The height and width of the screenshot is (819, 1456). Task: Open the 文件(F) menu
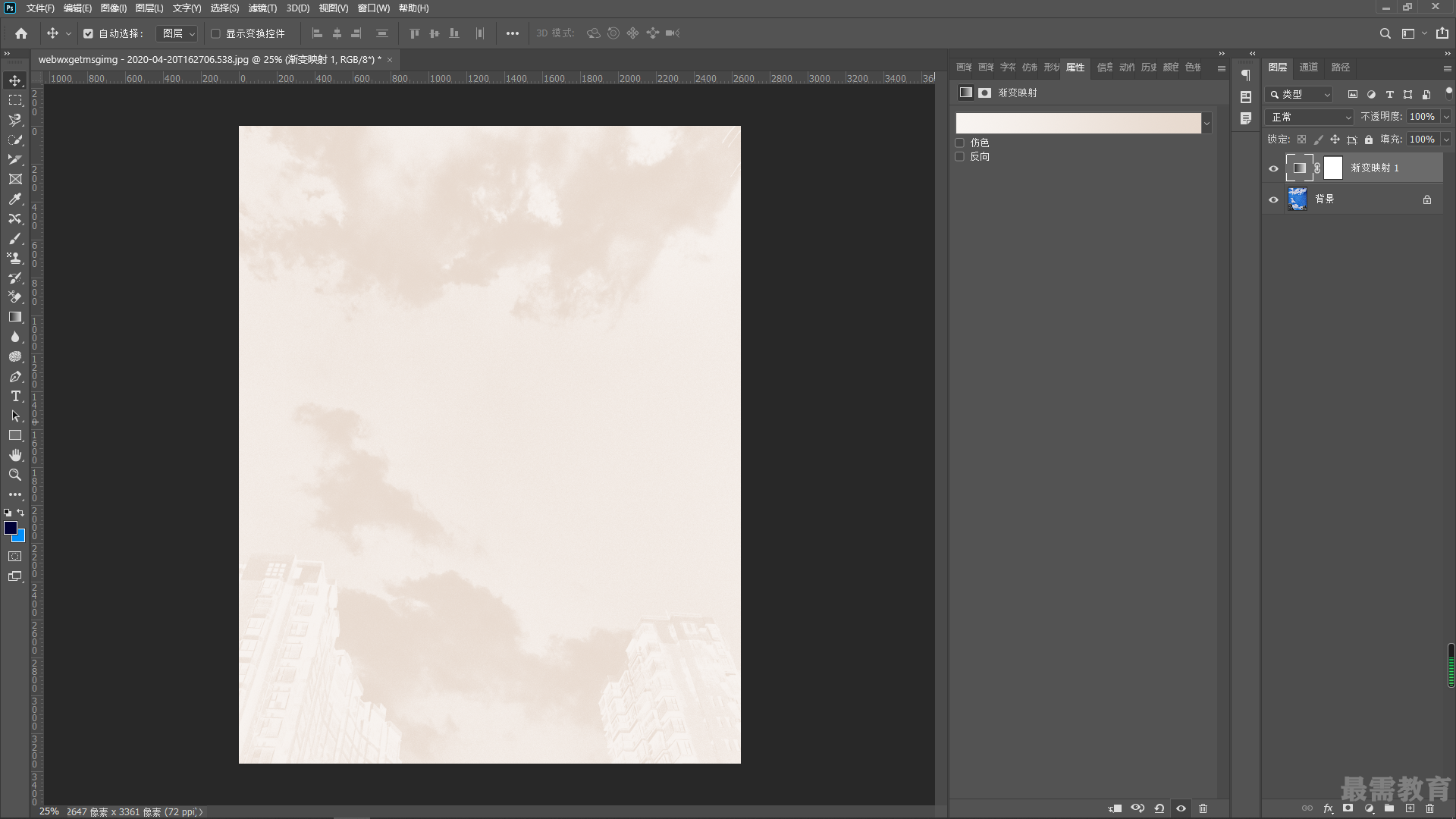tap(40, 8)
